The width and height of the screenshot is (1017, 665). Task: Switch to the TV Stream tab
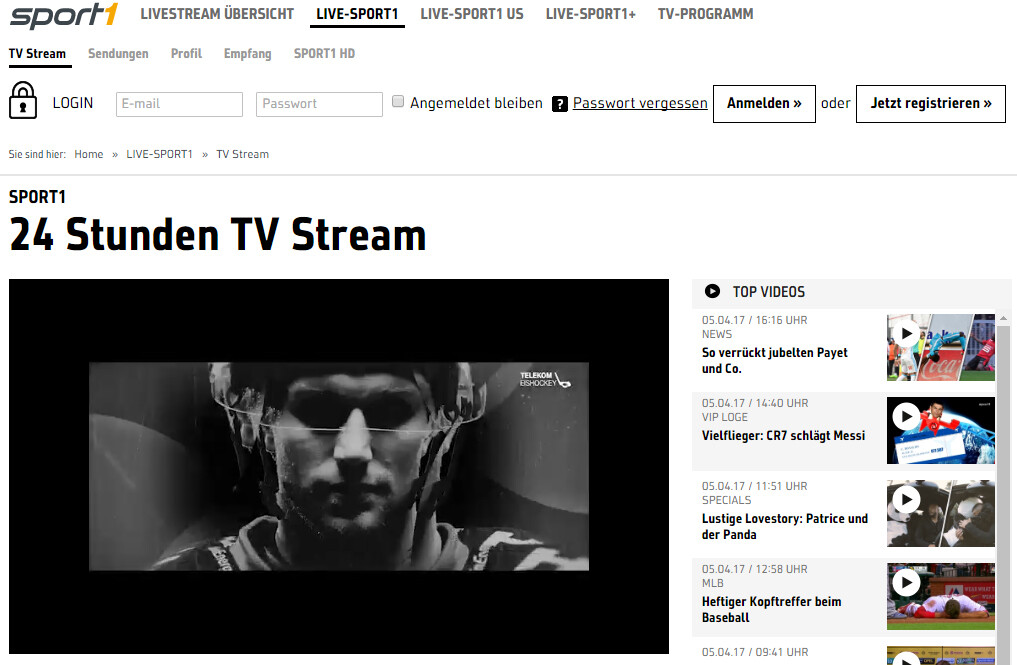pos(38,54)
